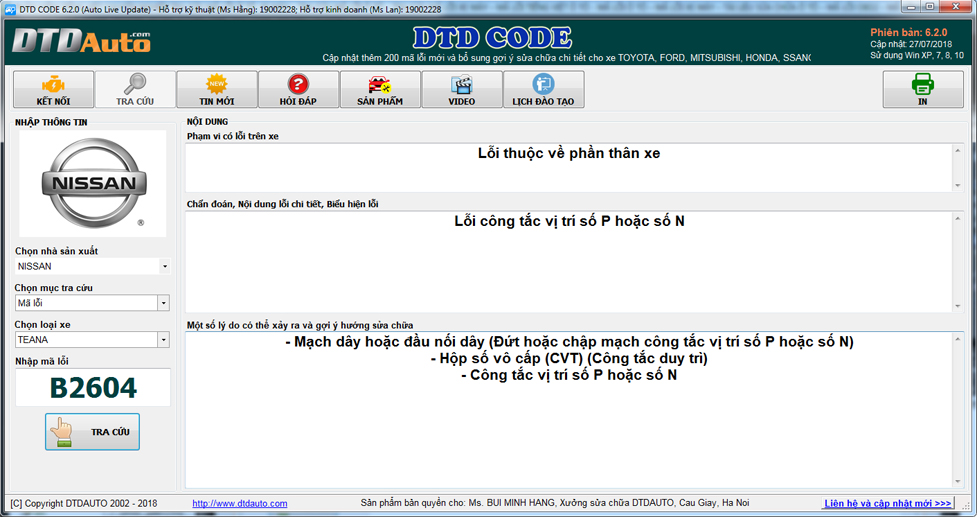Click the Hộp số vô cấp (CVT) line
This screenshot has width=977, height=517.
tap(569, 359)
